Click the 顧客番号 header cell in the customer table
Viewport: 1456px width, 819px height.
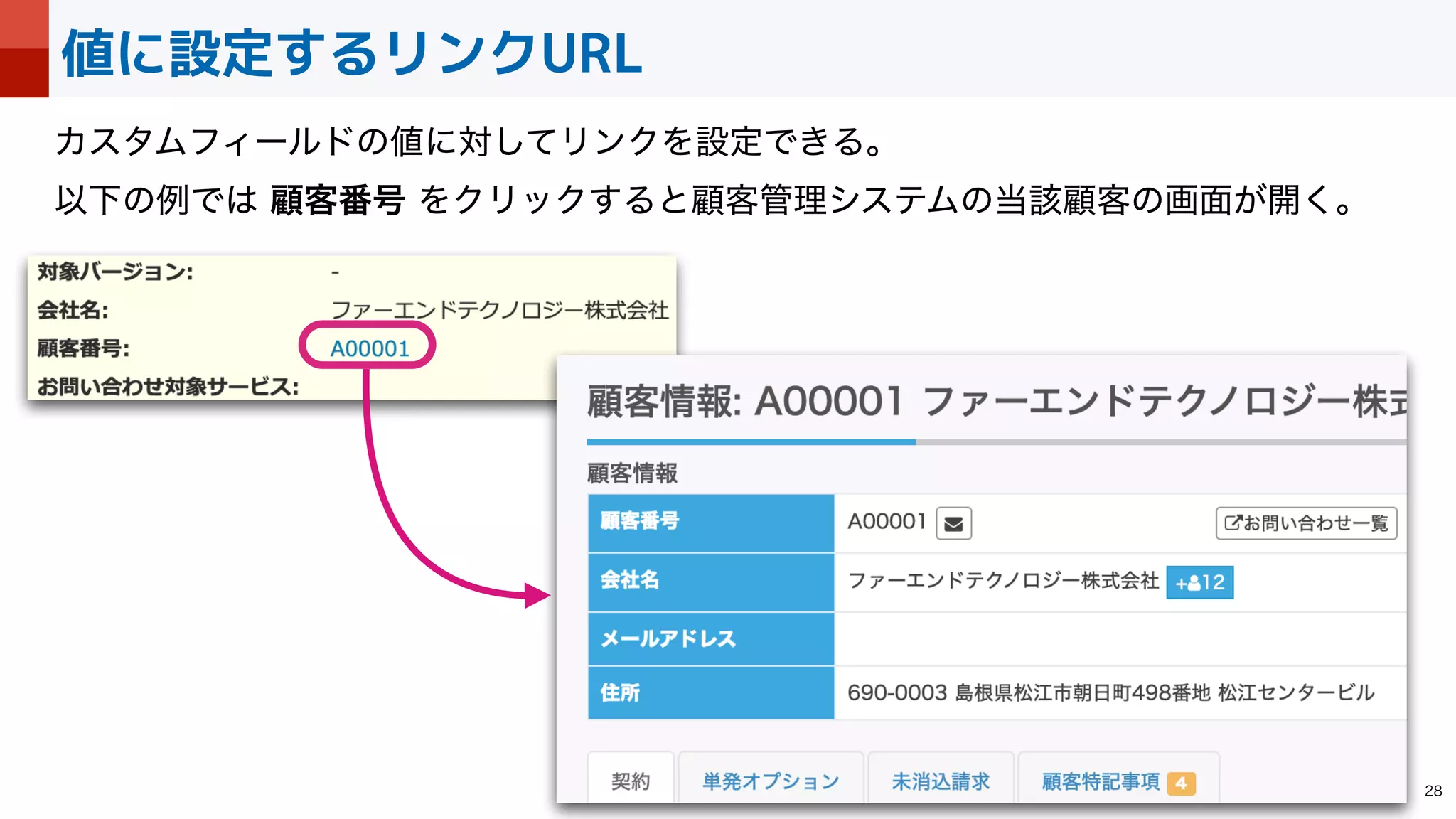711,523
